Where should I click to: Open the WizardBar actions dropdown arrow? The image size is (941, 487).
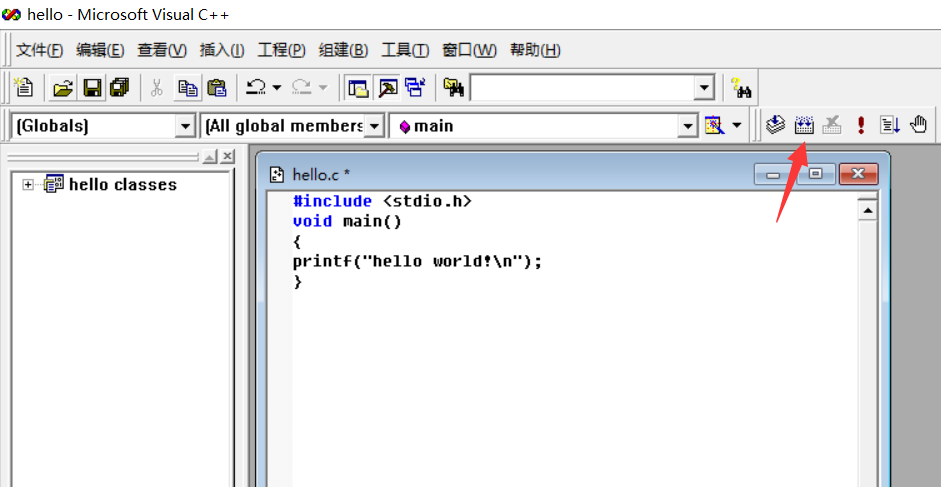pos(736,126)
